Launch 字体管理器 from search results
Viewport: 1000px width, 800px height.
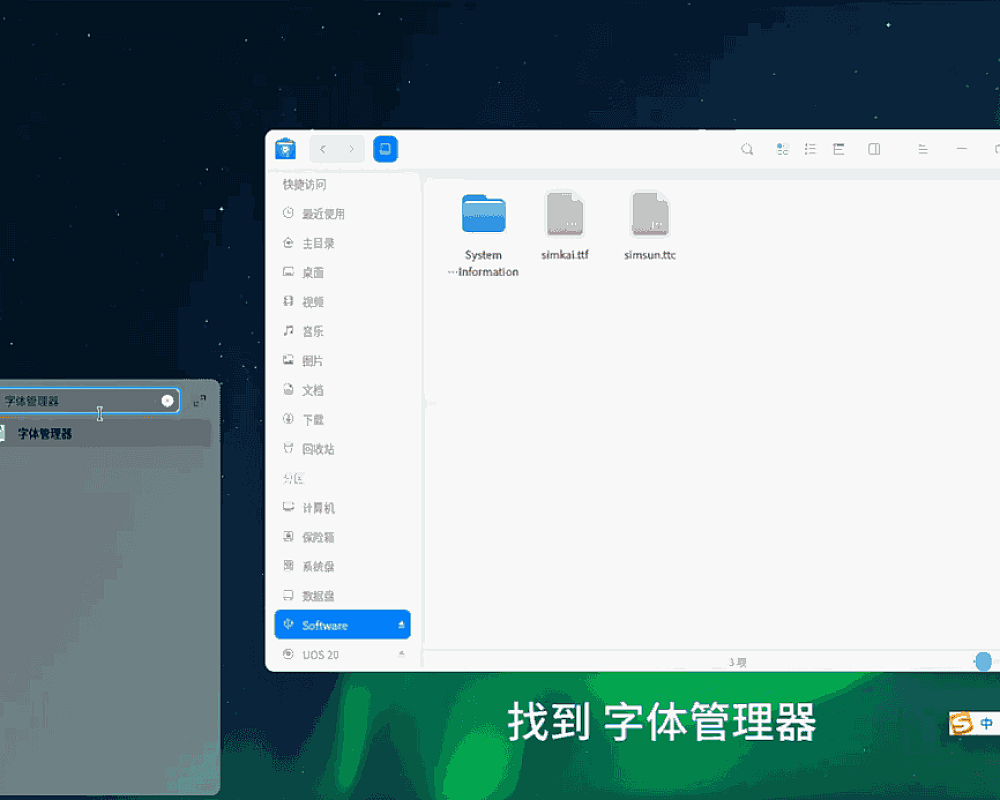pyautogui.click(x=45, y=434)
